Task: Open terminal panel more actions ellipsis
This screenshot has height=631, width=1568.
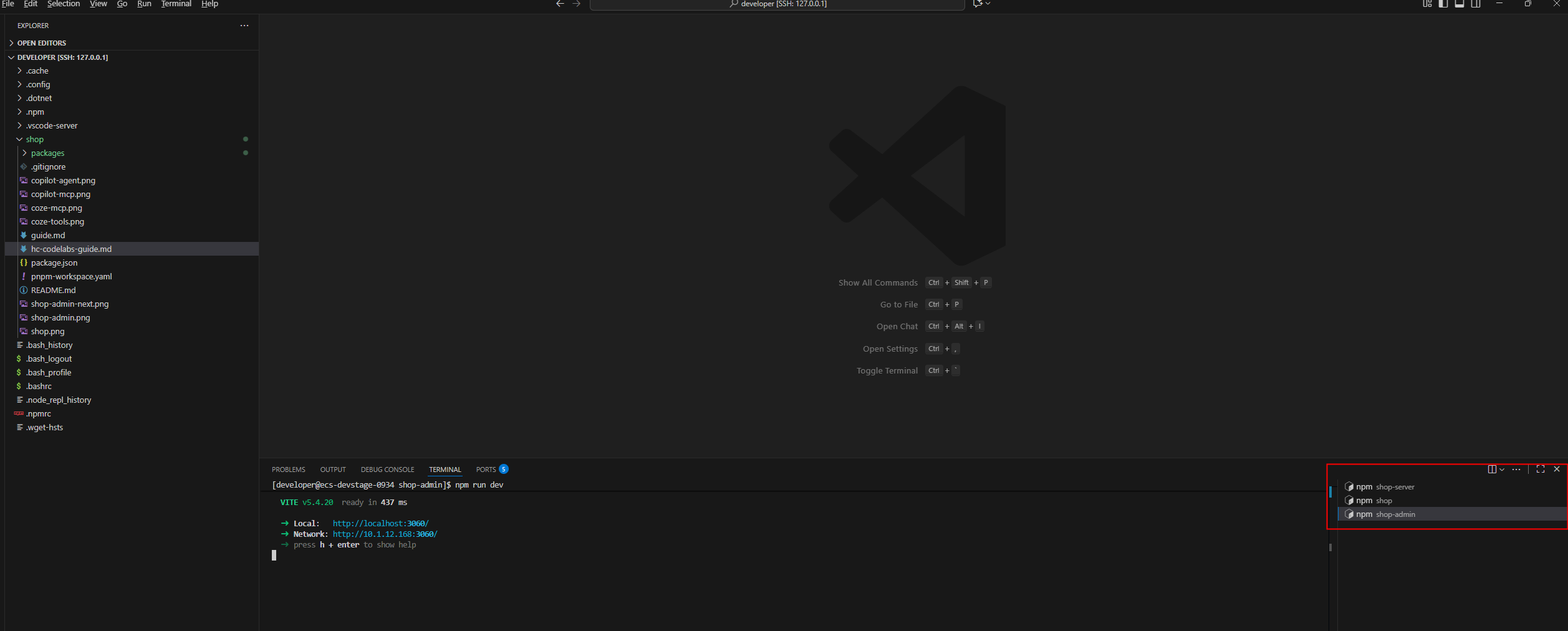Action: pos(1516,470)
